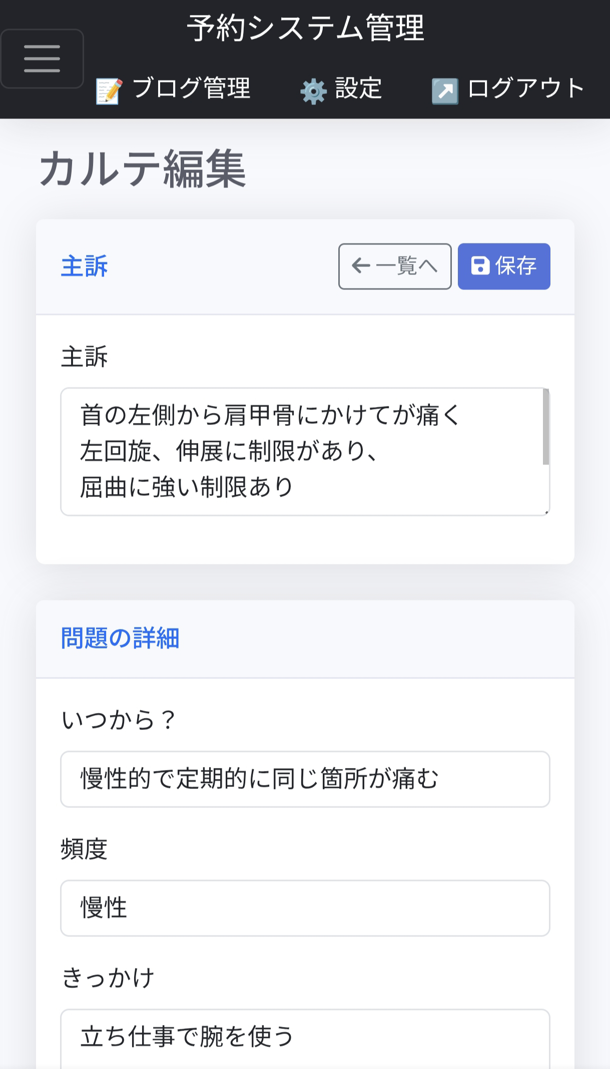610x1069 pixels.
Task: Click the 予約システム管理 header title
Action: click(305, 29)
